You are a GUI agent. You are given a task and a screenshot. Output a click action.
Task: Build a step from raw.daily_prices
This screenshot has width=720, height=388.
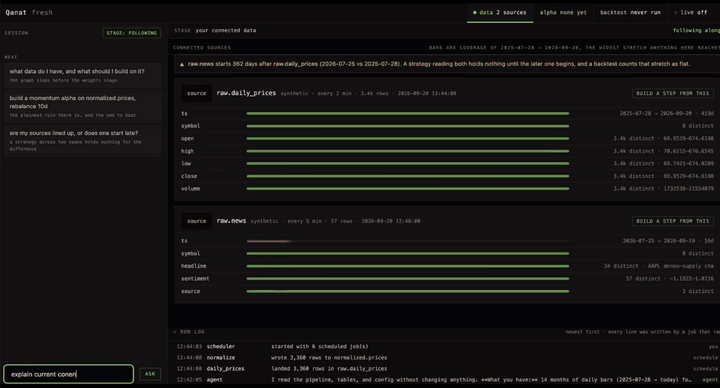tap(672, 93)
